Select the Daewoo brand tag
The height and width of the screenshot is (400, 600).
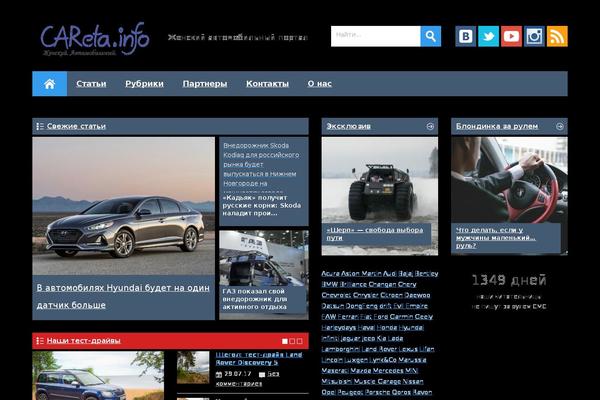coord(417,295)
